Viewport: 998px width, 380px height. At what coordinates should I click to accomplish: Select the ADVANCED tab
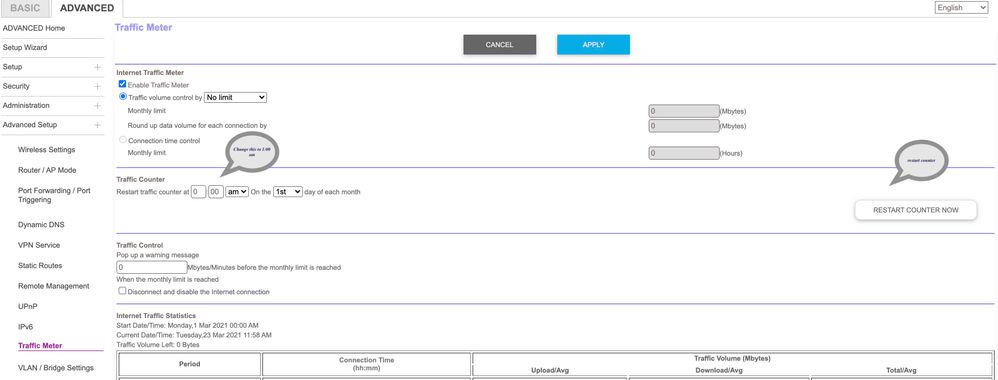(87, 8)
